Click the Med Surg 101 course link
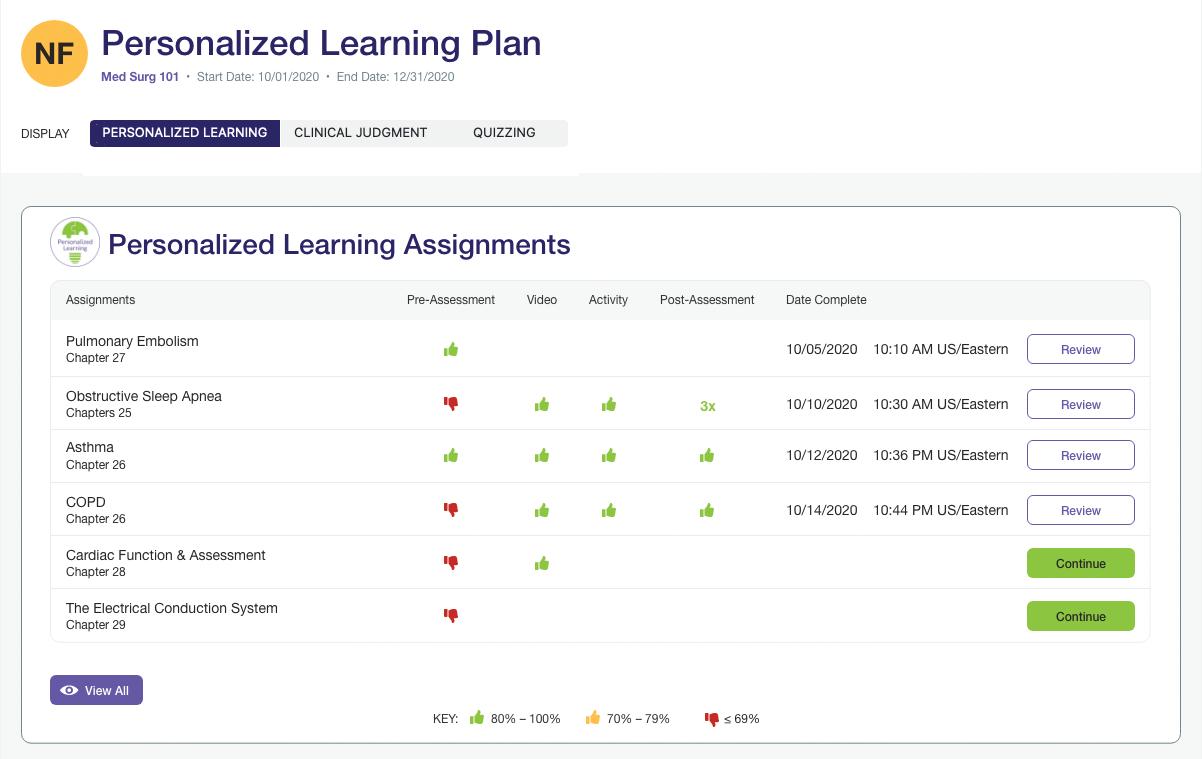Screen dimensions: 1202x759 click(140, 77)
